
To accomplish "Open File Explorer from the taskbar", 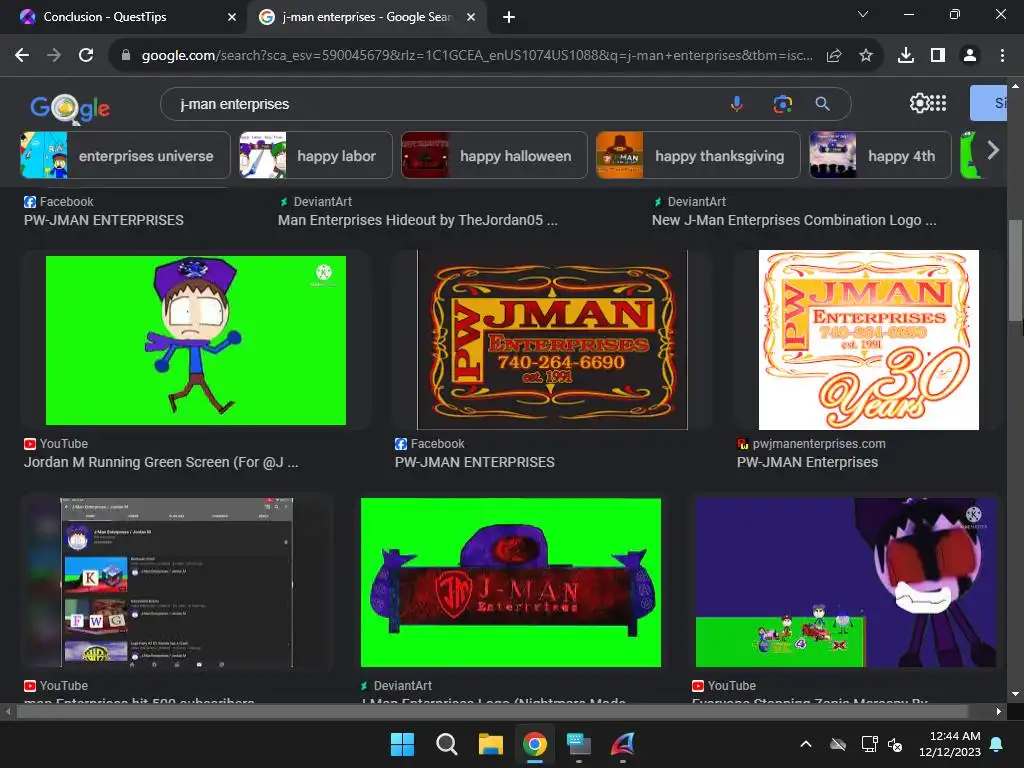I will pos(490,744).
